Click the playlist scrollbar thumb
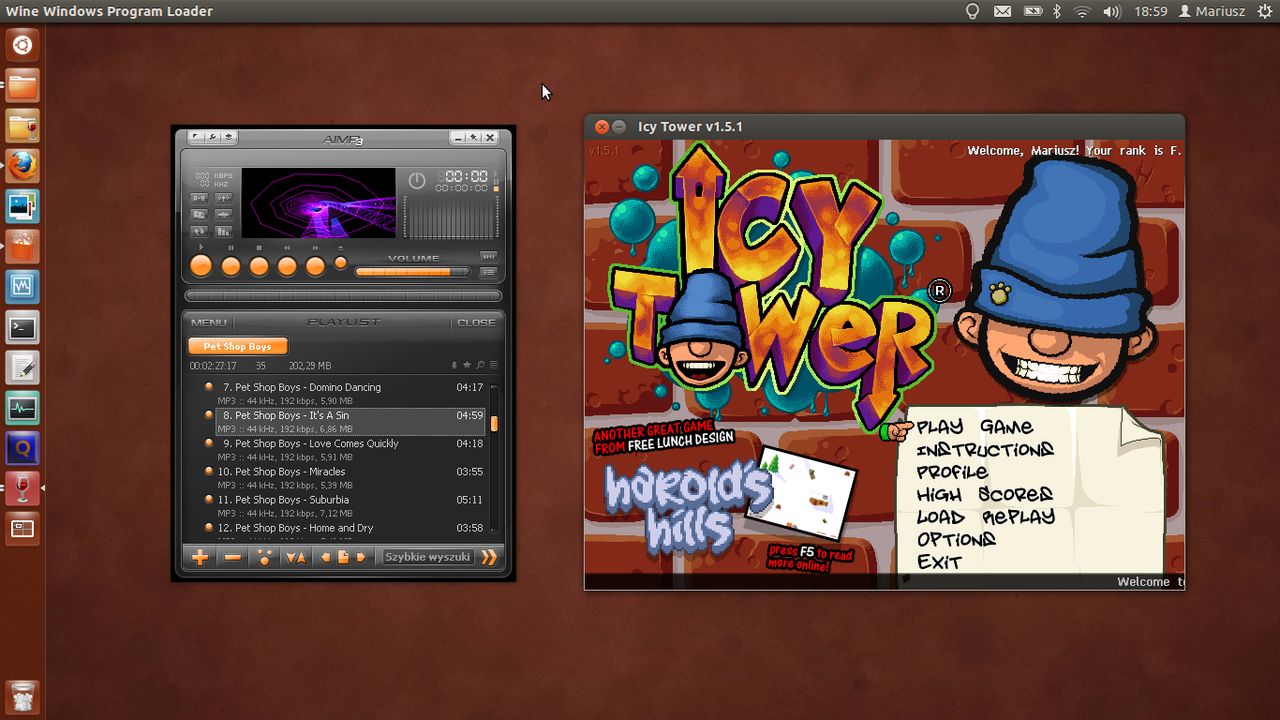The width and height of the screenshot is (1280, 720). 494,423
